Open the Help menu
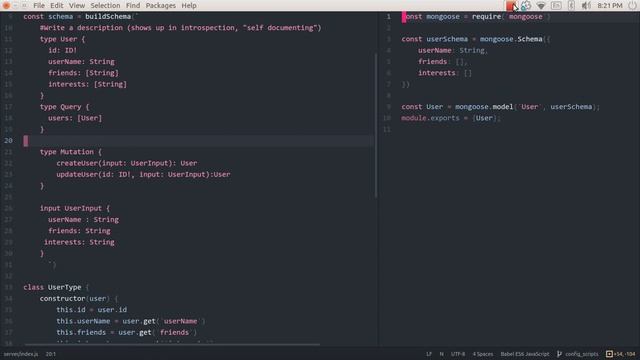Screen dimensions: 640x360 [189, 5]
